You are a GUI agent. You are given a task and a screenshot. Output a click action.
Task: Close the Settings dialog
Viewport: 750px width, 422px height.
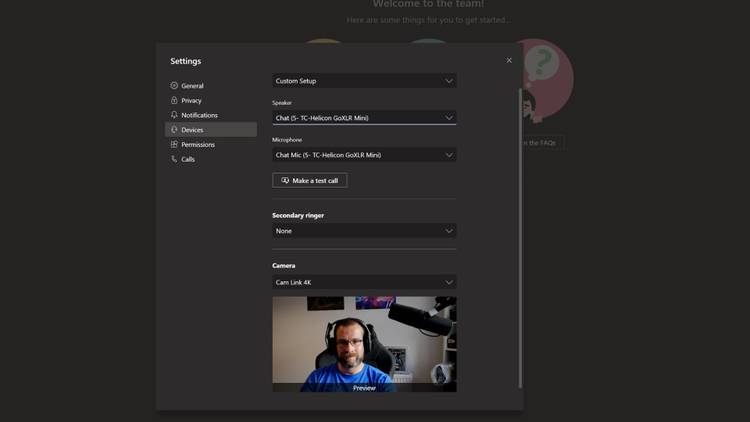[509, 60]
